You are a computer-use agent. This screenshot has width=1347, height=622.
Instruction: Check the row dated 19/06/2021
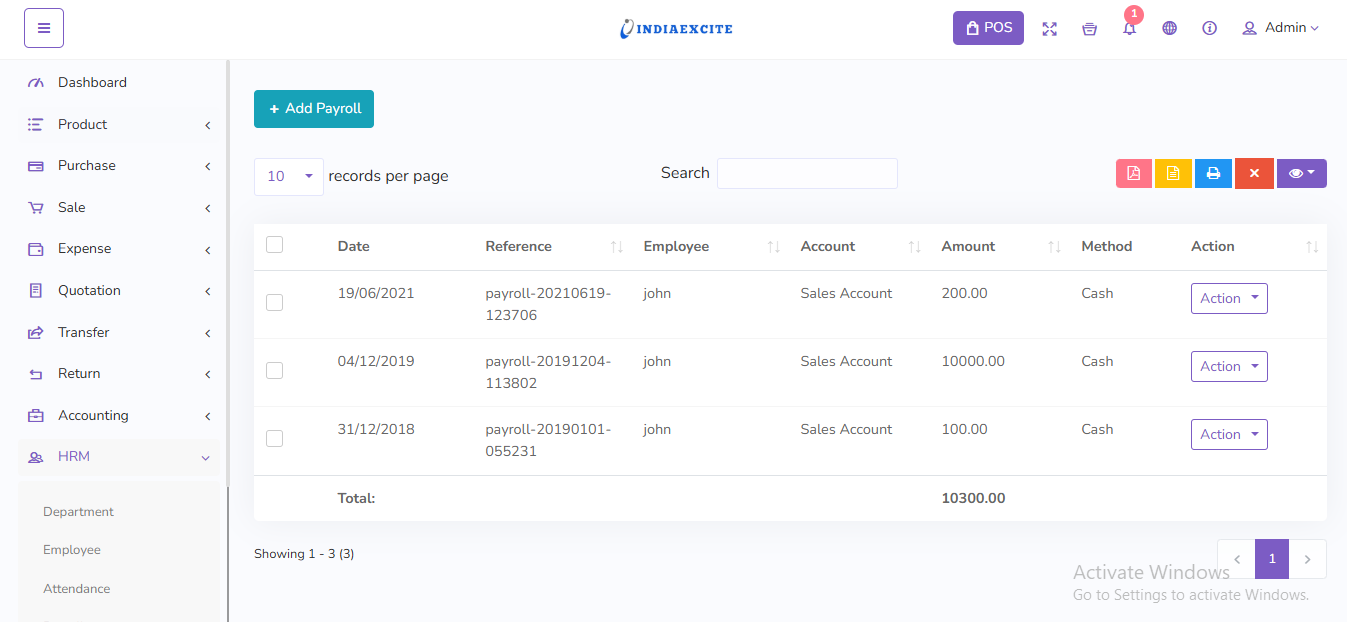click(275, 302)
